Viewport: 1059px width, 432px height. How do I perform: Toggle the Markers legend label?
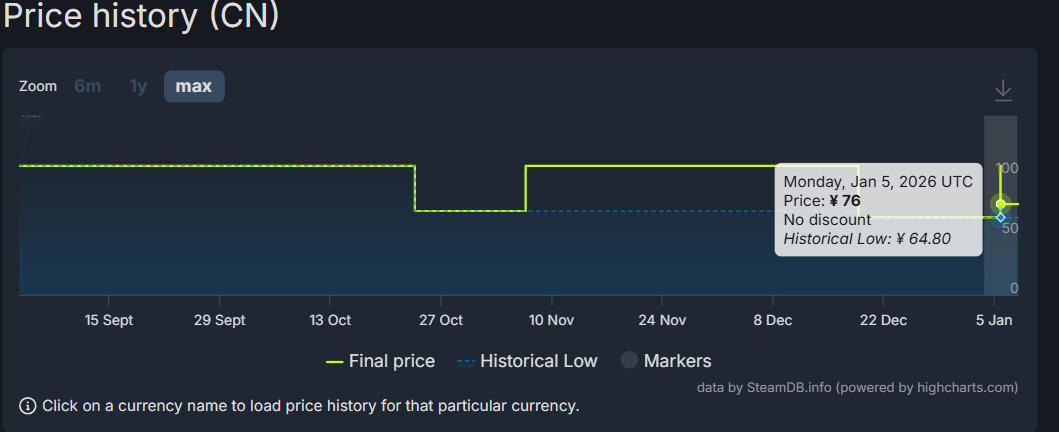pyautogui.click(x=677, y=361)
